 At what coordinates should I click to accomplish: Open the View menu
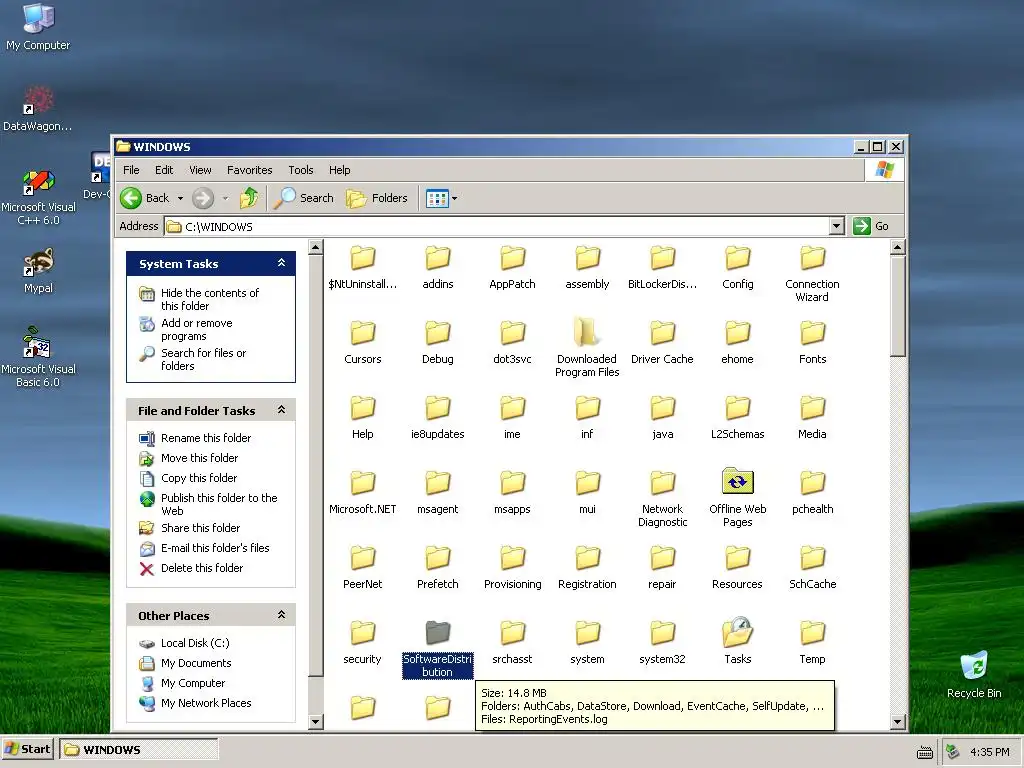[200, 170]
